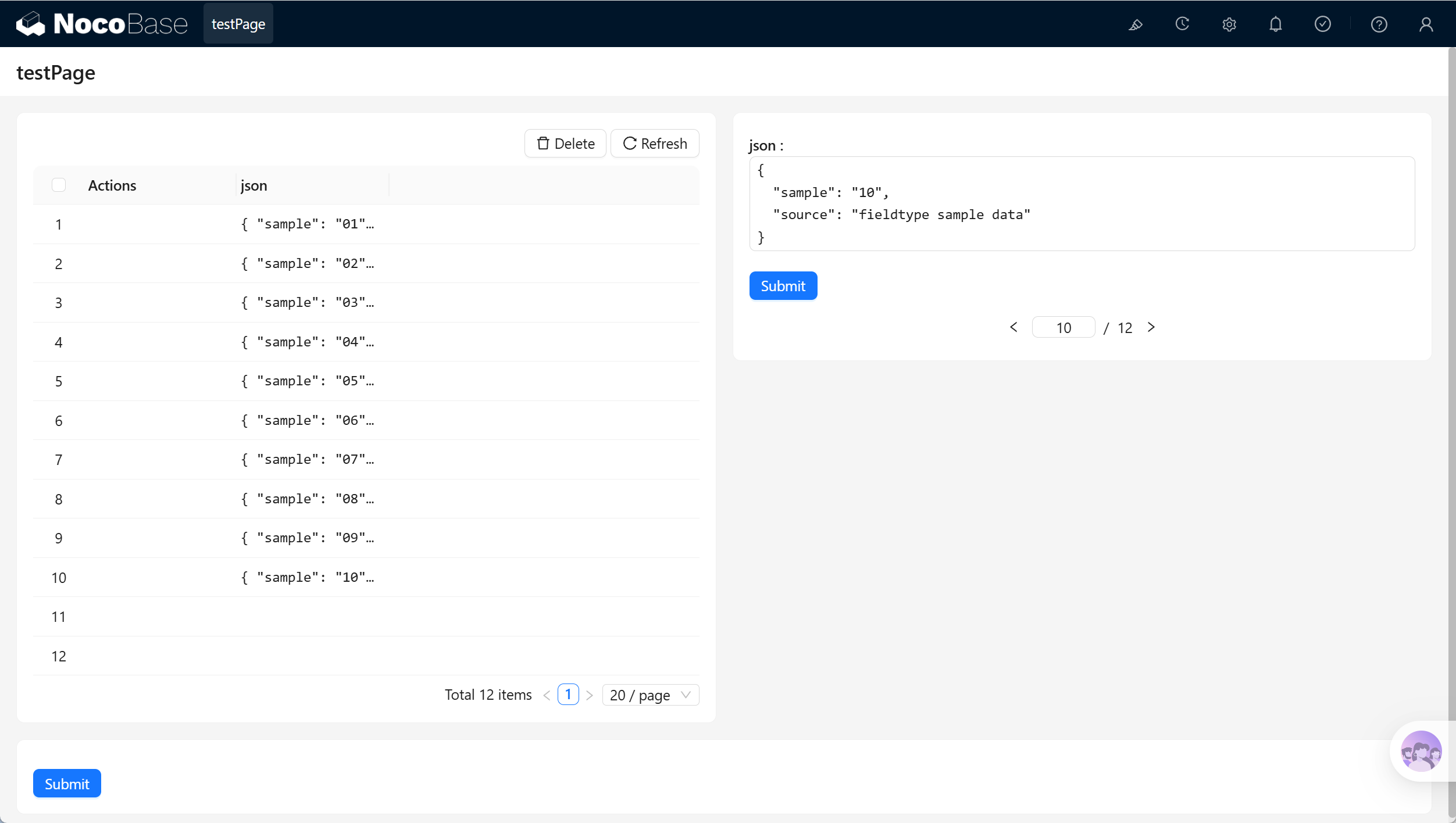This screenshot has width=1456, height=823.
Task: Click the NocoBase logo
Action: tap(102, 24)
